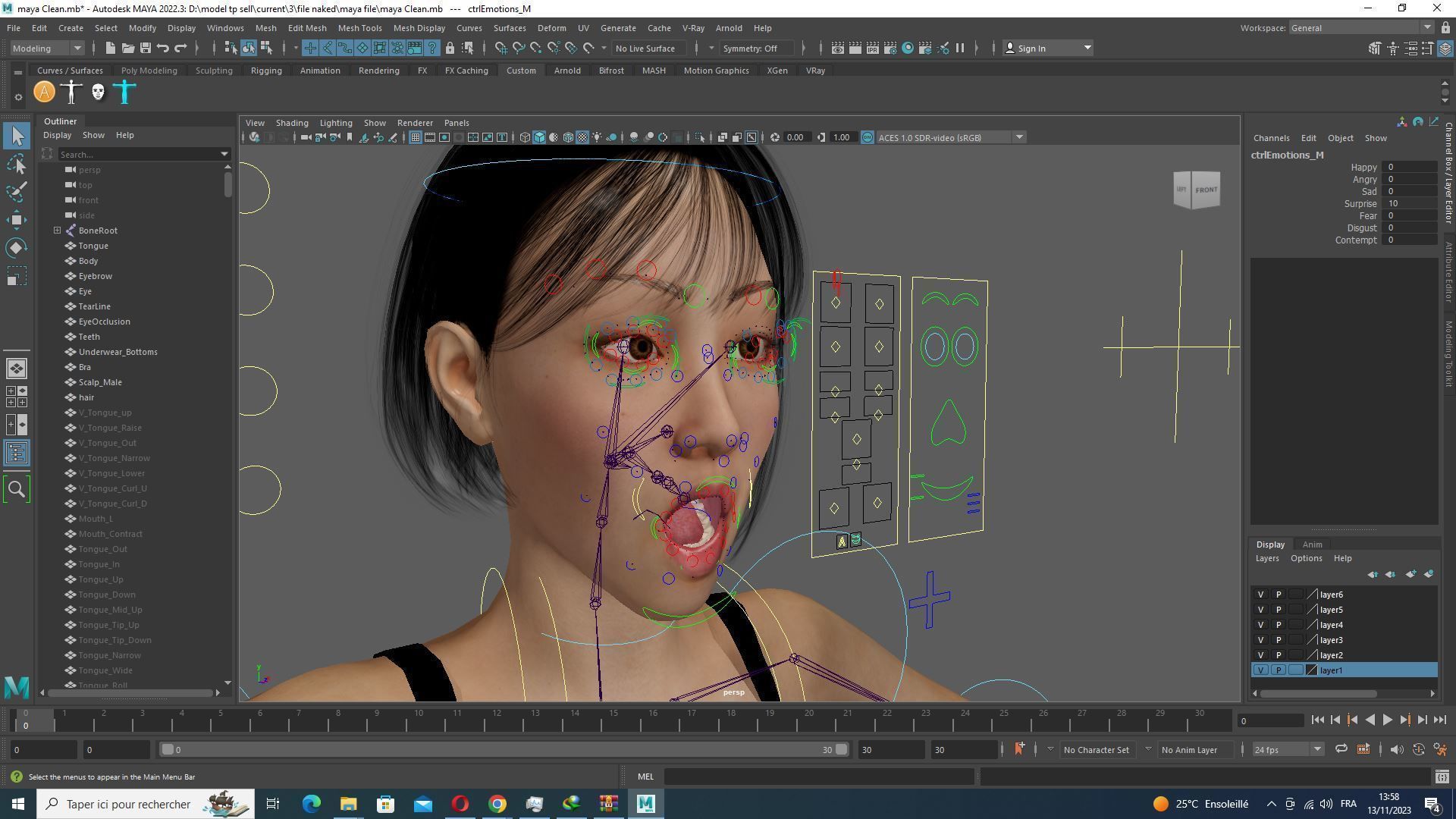The image size is (1456, 819).
Task: Choose the Move tool in toolbox
Action: (17, 220)
